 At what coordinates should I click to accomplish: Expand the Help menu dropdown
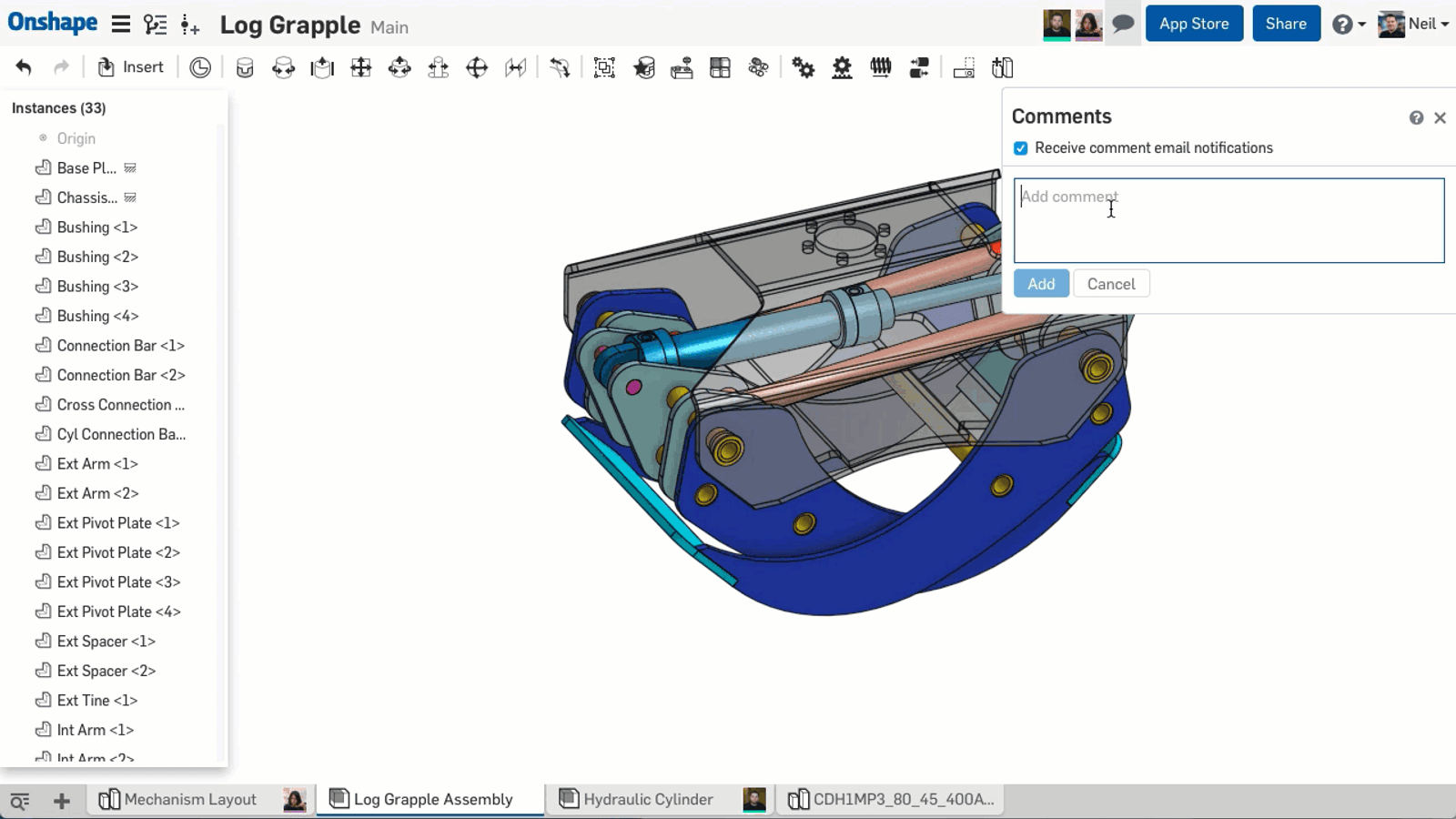1349,25
